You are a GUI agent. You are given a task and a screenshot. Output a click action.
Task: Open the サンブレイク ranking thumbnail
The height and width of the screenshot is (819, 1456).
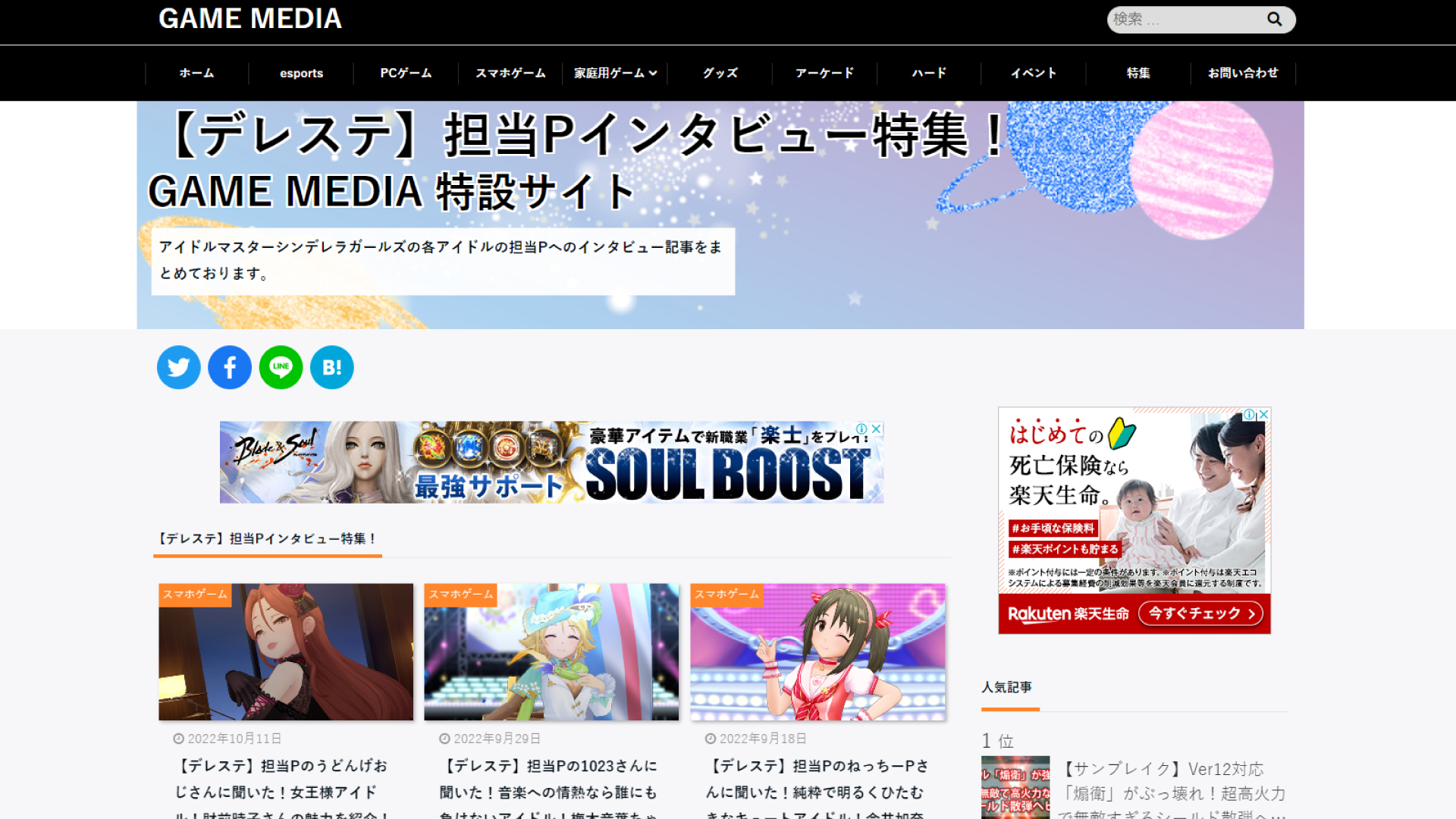(x=1015, y=787)
